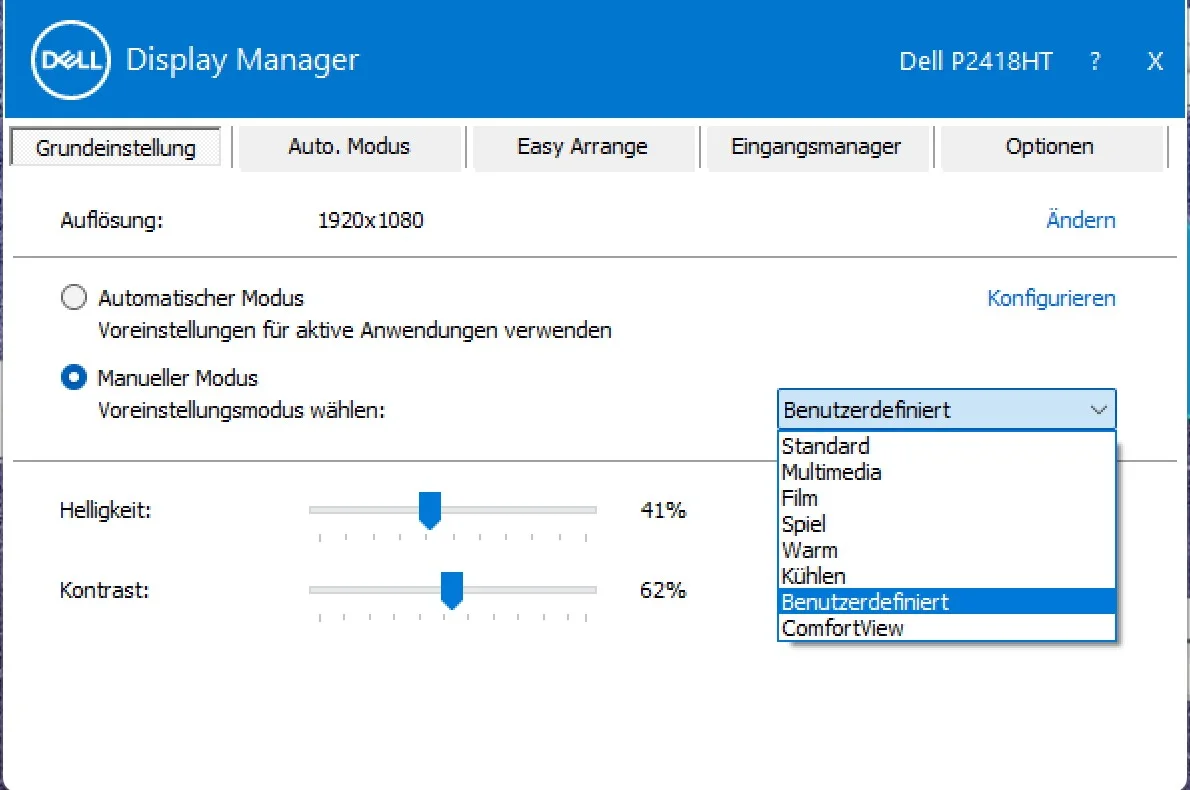Screen dimensions: 1190x790
Task: Choose Multimedia from the preset list
Action: 946,472
